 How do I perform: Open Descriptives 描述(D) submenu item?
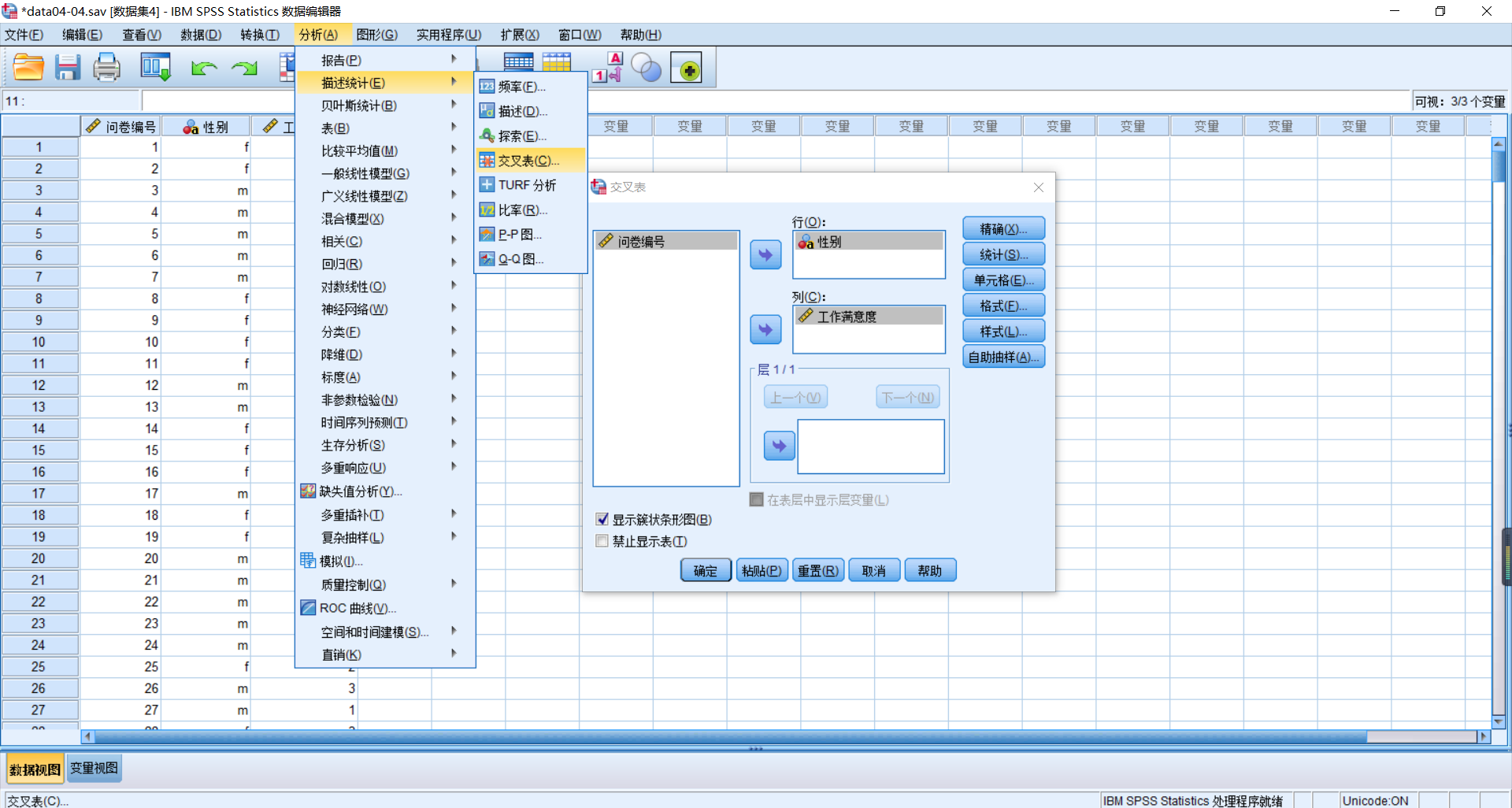(x=531, y=111)
